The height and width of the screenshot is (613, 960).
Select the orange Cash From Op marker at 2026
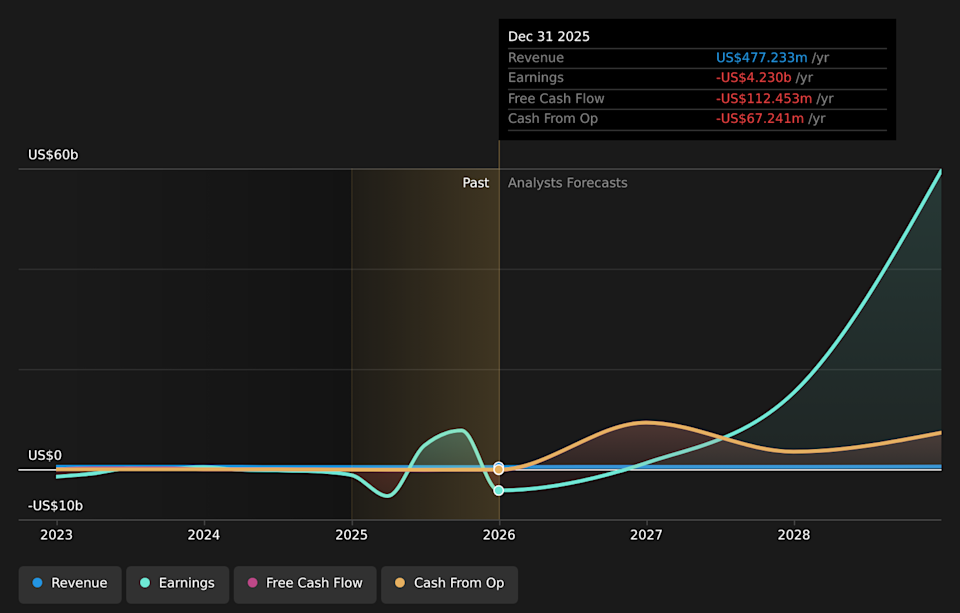click(x=499, y=469)
